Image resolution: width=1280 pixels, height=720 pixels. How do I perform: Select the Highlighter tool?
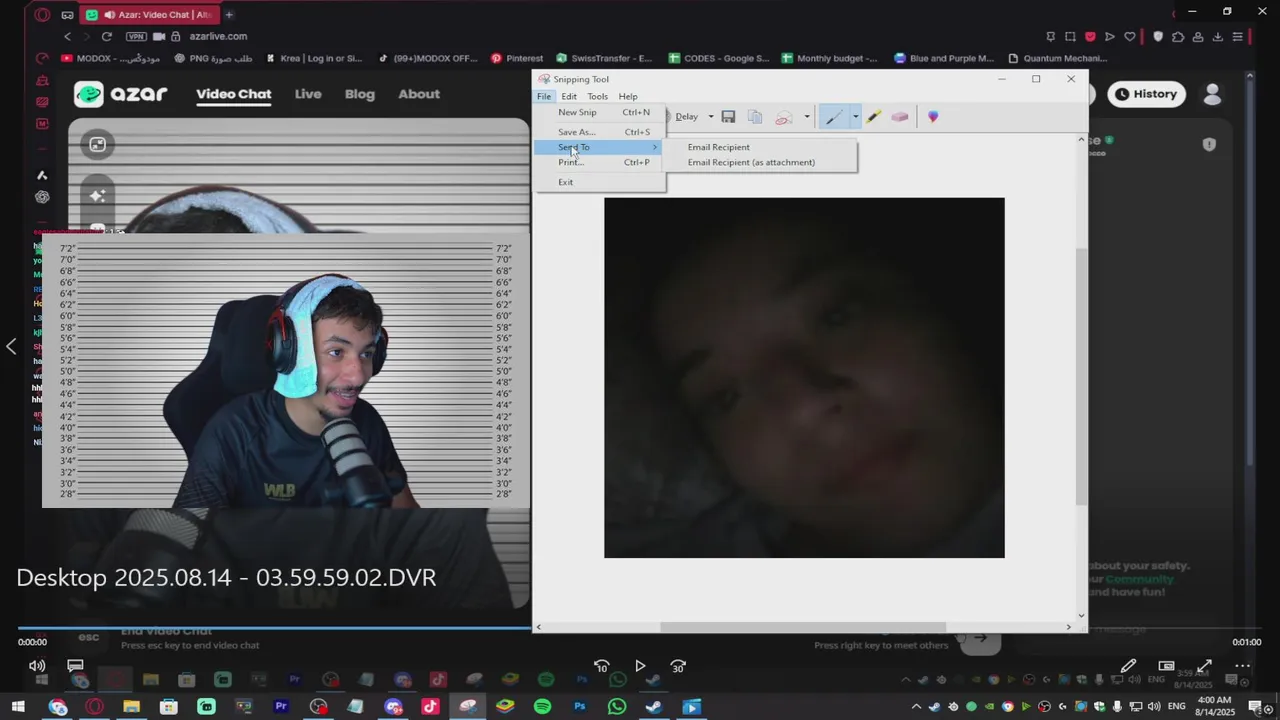[873, 117]
